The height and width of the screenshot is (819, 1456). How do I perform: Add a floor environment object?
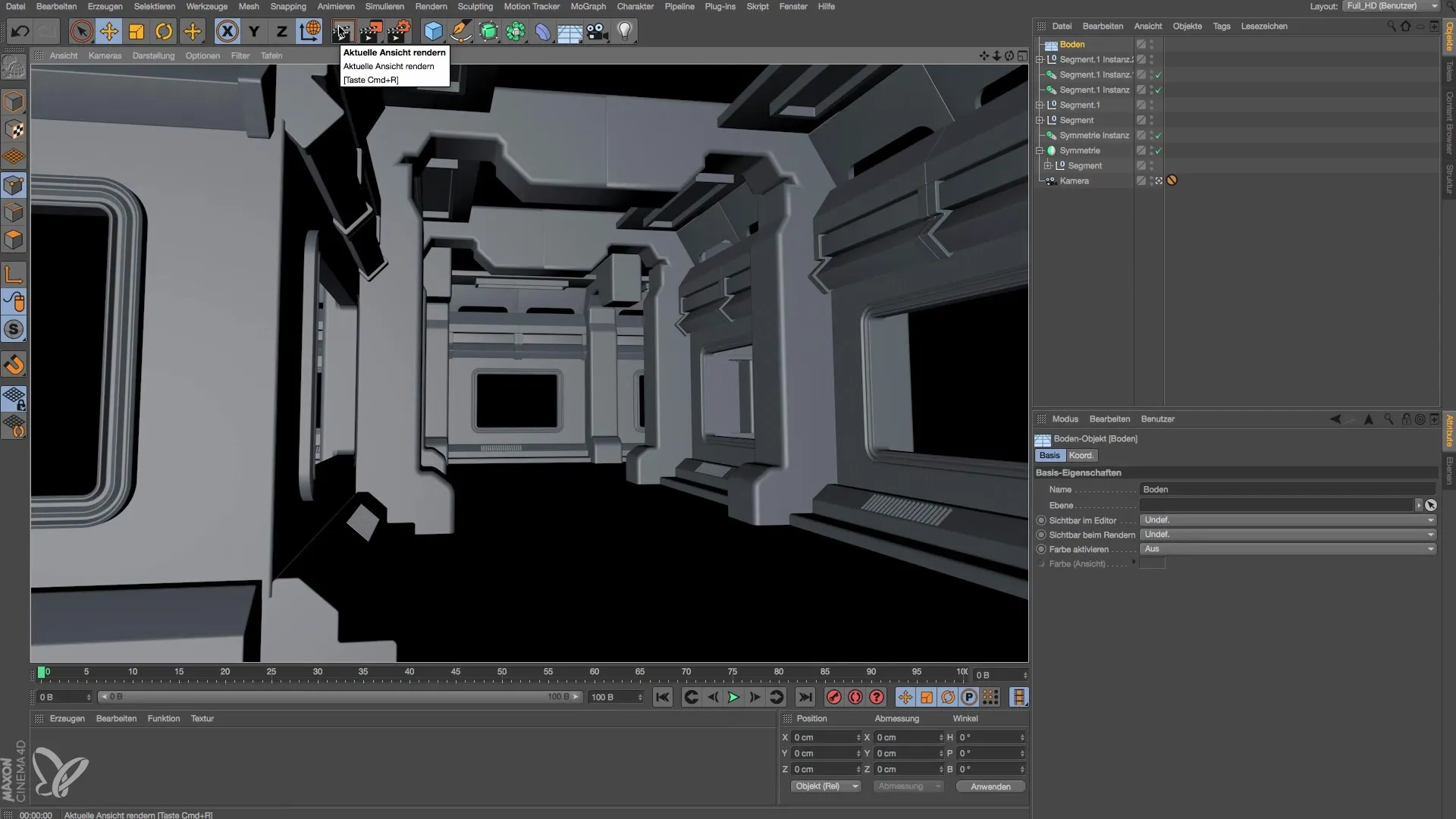[x=570, y=32]
